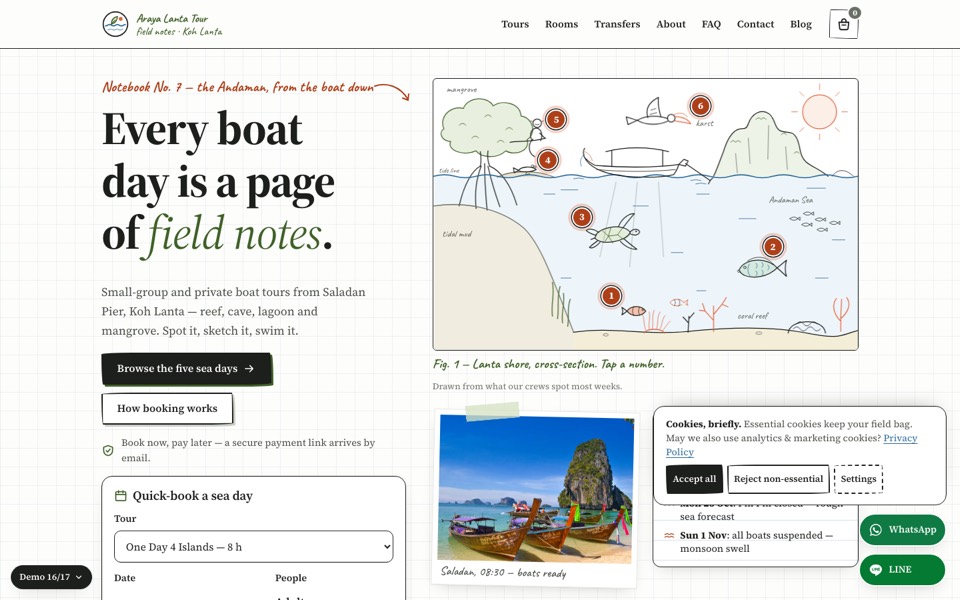Tap hotspot number 6 near the bird
Screen dimensions: 960x600
pyautogui.click(x=700, y=106)
